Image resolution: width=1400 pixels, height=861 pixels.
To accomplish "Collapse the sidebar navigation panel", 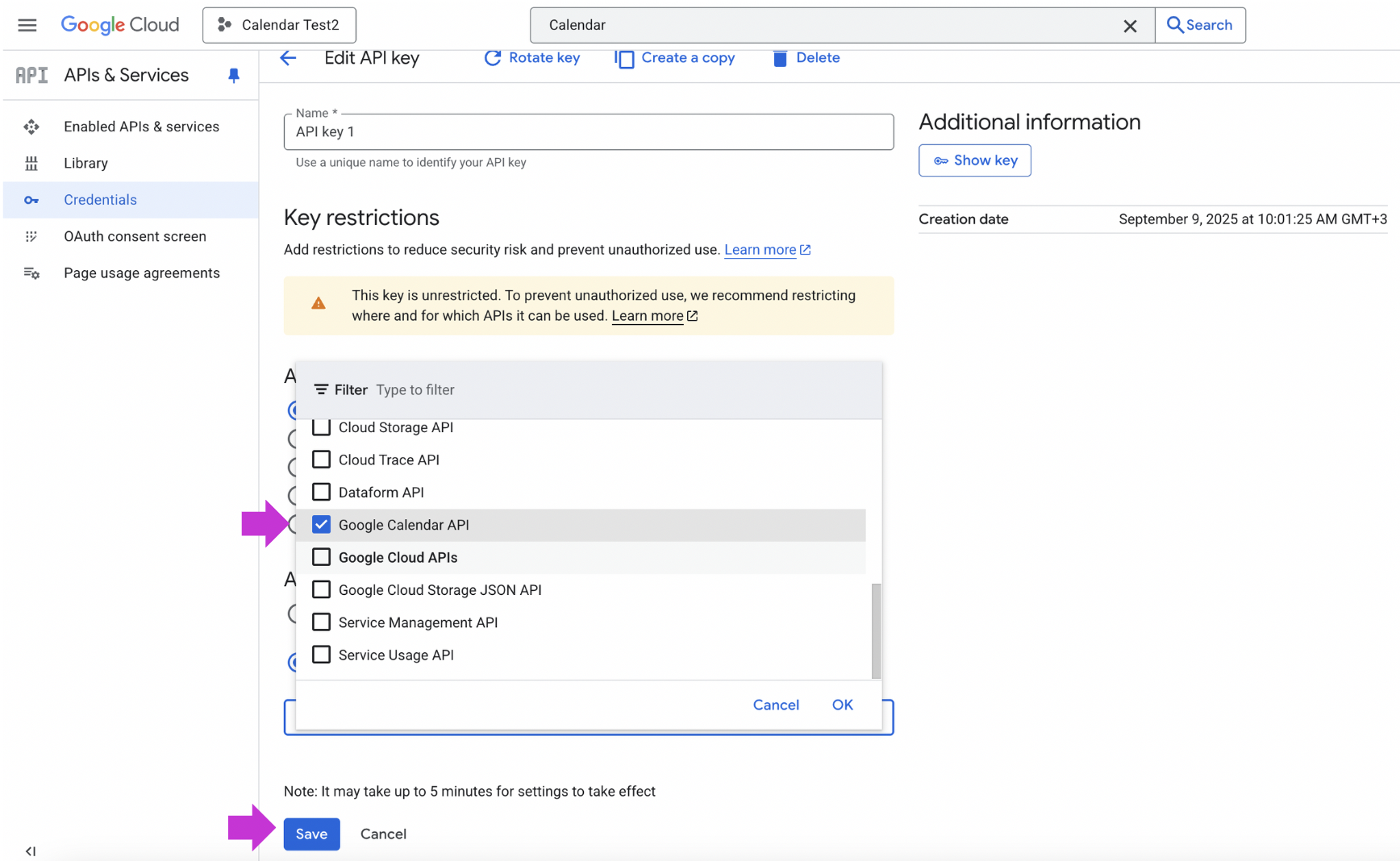I will tap(30, 851).
